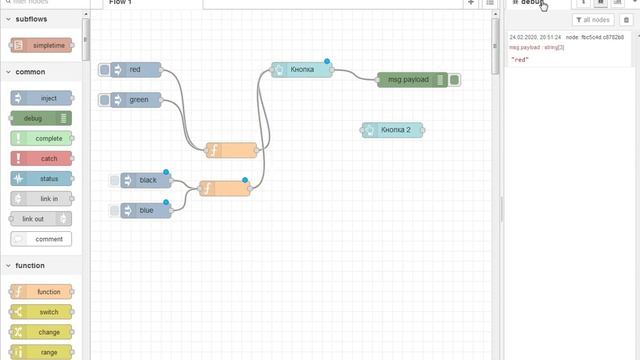The height and width of the screenshot is (360, 640).
Task: Select the blue inject node on canvas
Action: click(146, 210)
